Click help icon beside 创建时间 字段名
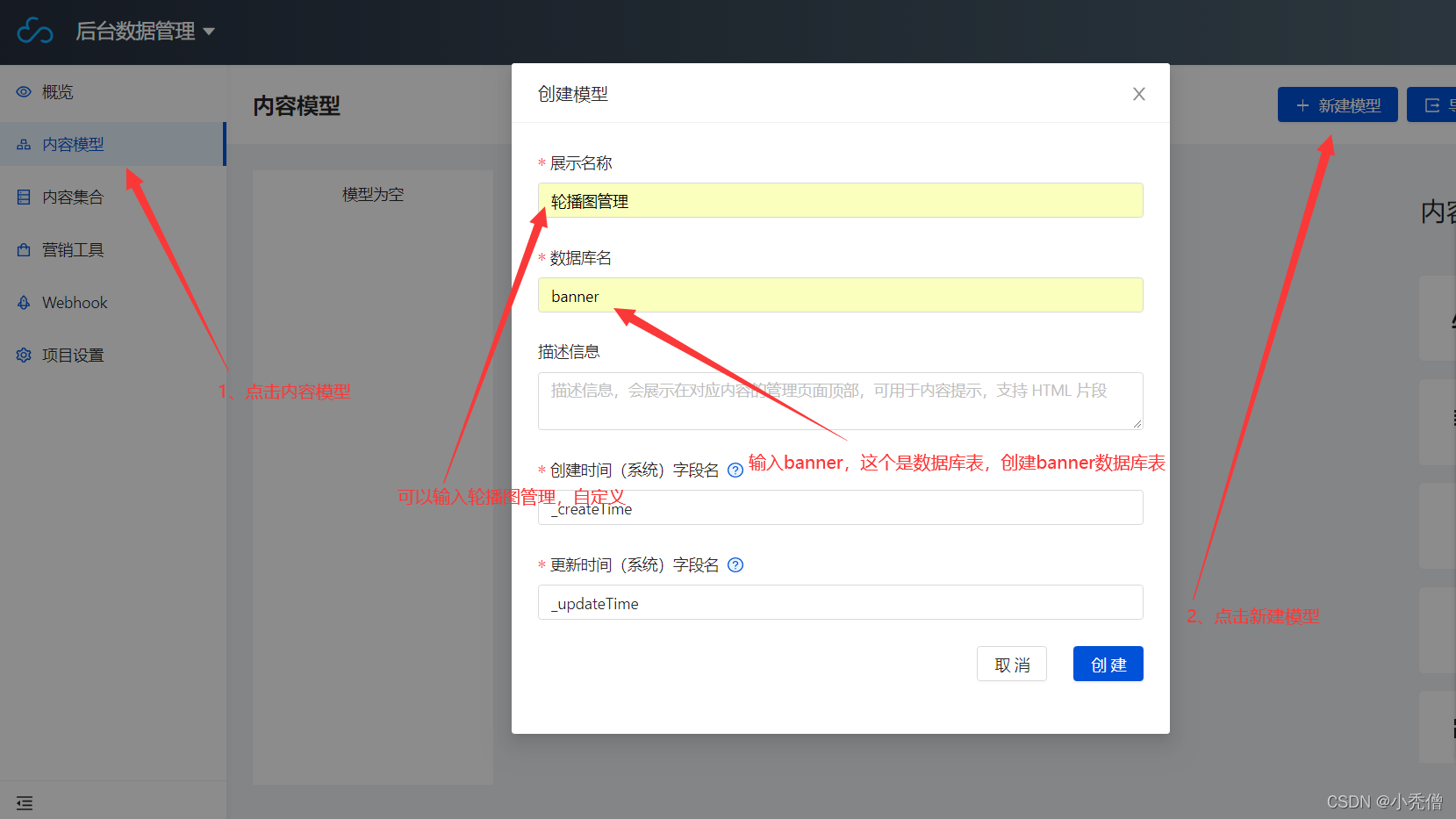Image resolution: width=1456 pixels, height=819 pixels. point(735,471)
